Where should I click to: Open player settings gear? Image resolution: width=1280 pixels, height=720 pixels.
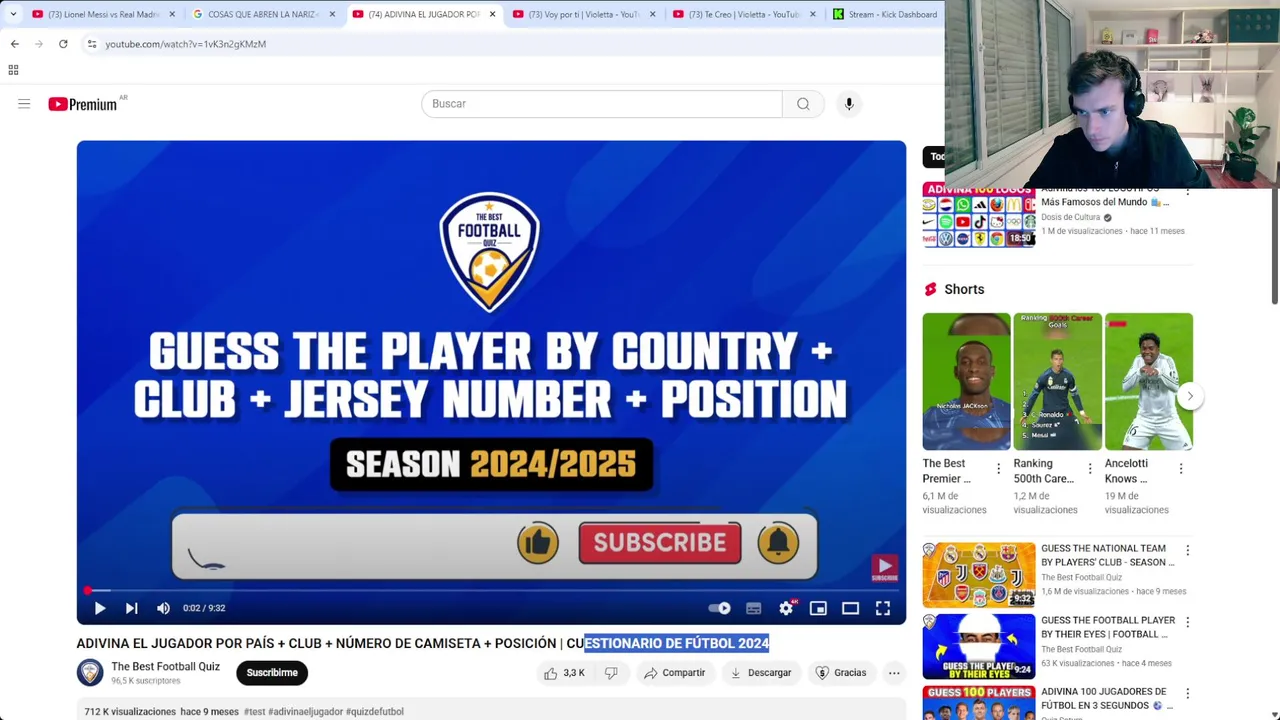pyautogui.click(x=786, y=608)
